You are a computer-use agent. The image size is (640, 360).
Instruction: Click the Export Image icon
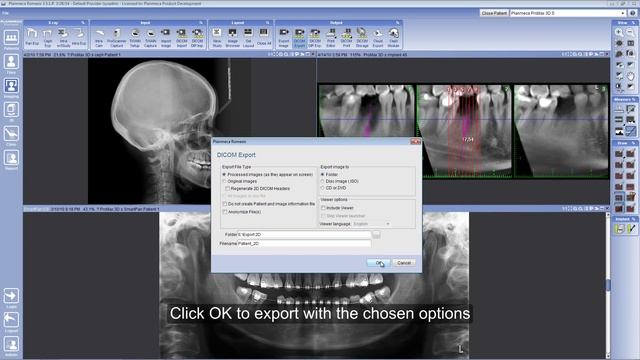click(x=284, y=37)
